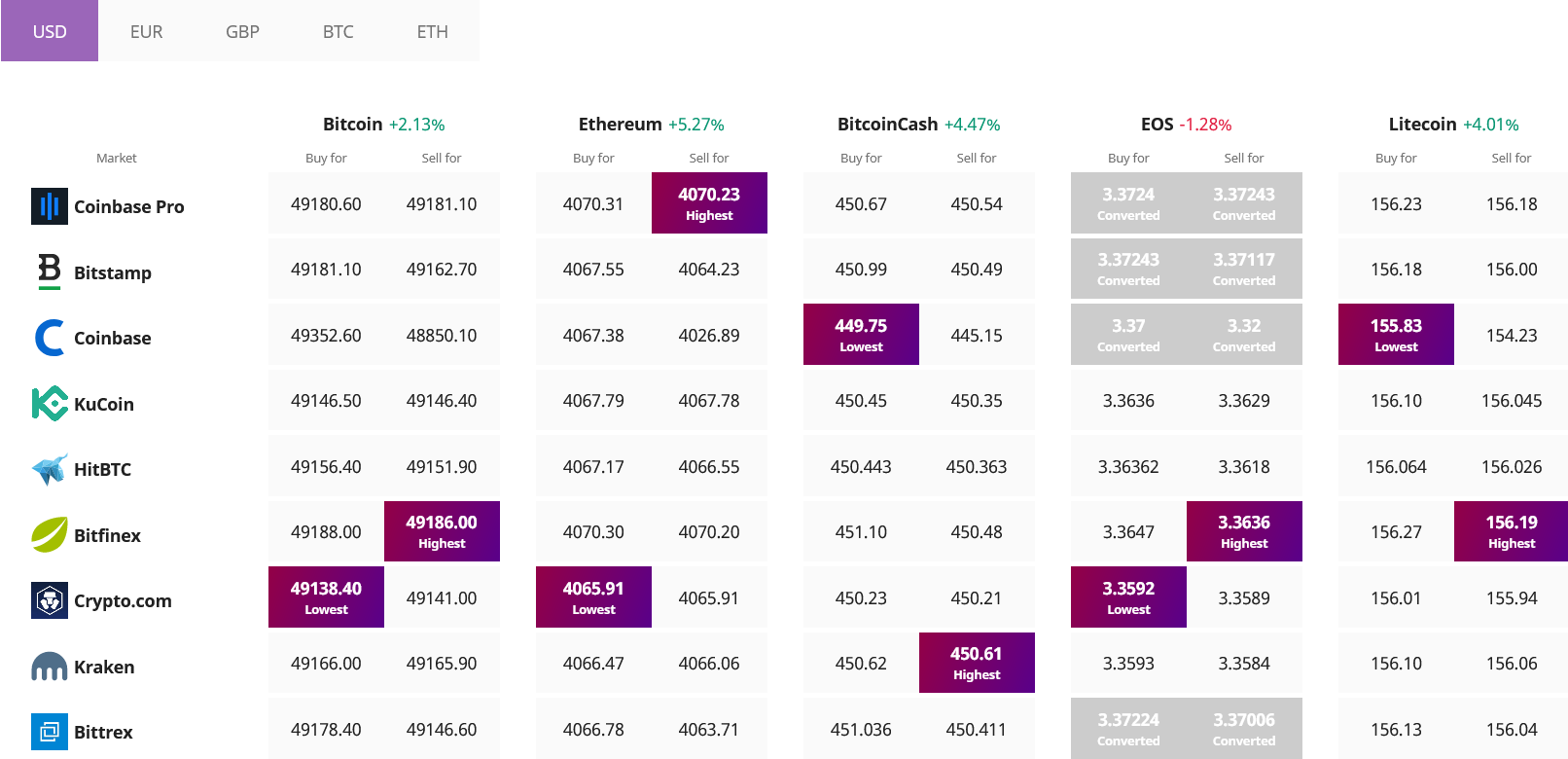Click Coinbase Litecoin sell price 154.23
The image size is (1568, 759).
(1512, 335)
